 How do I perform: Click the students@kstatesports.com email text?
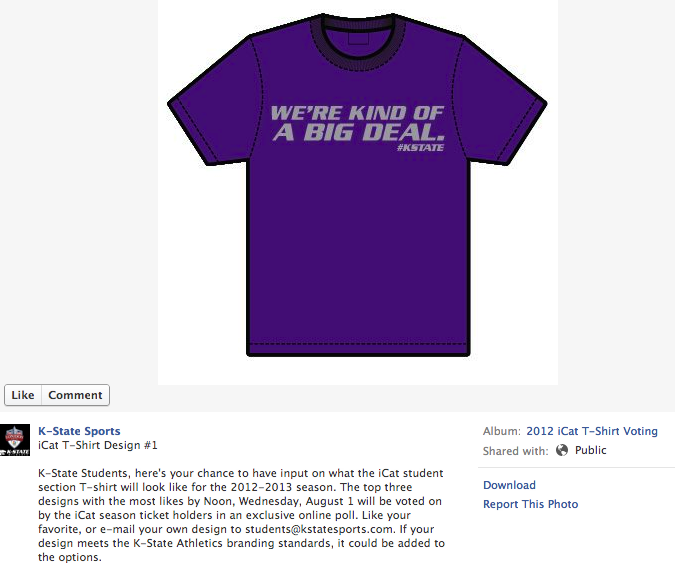point(319,529)
